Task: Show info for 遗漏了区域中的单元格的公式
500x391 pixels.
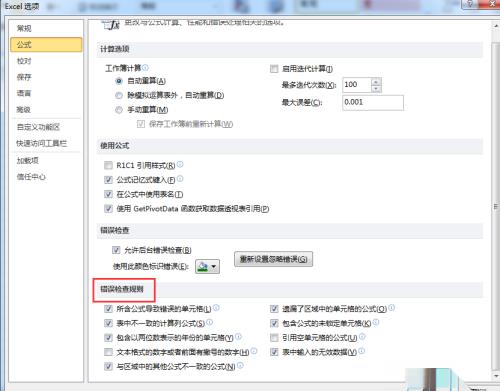Action: 392,308
